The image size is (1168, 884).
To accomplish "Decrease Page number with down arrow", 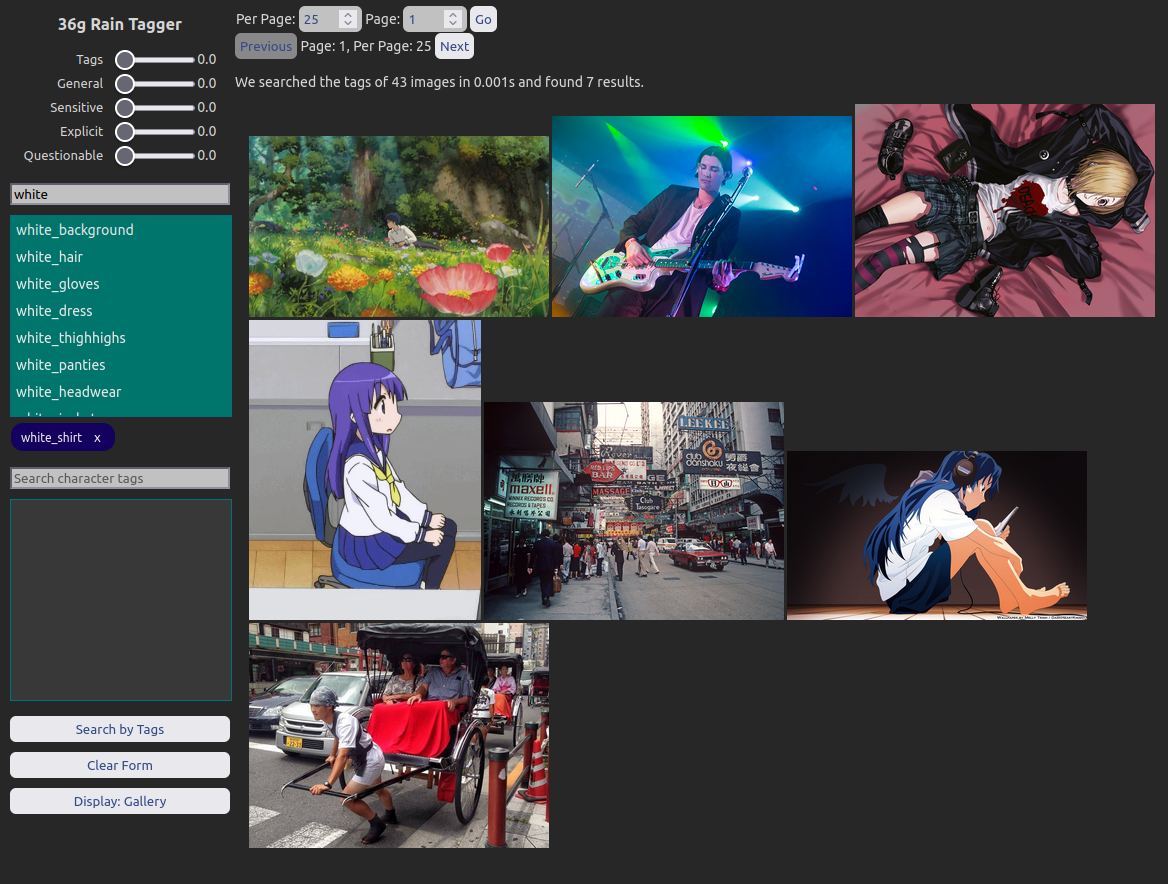I will tap(453, 25).
